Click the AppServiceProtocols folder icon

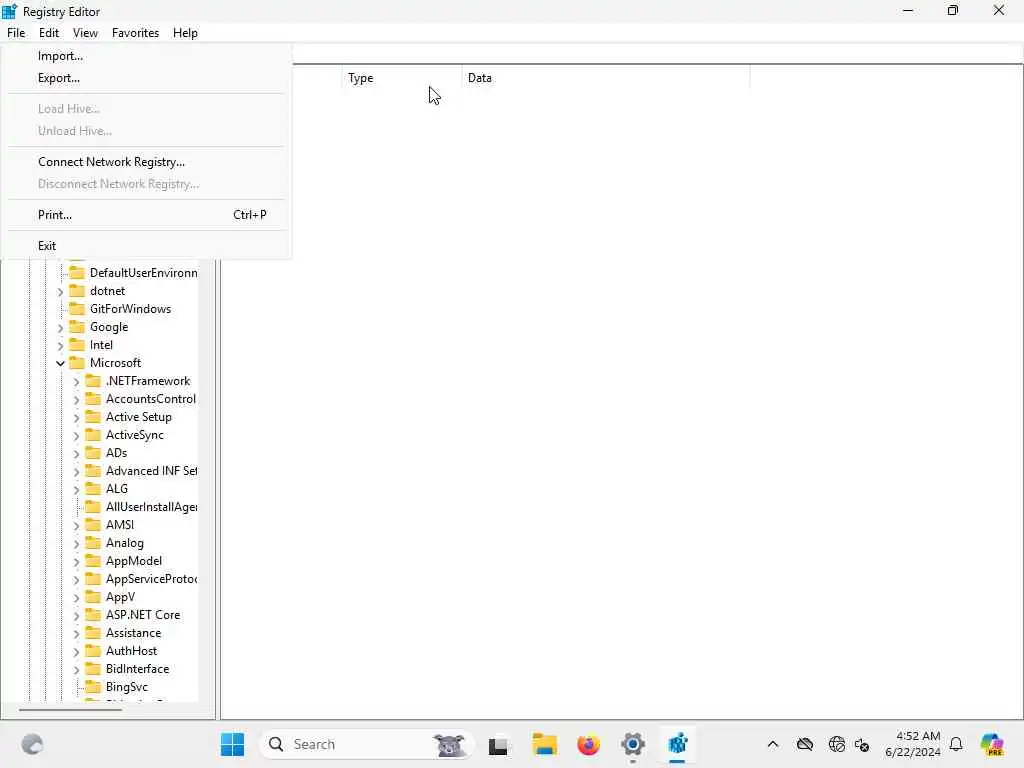[x=93, y=579]
